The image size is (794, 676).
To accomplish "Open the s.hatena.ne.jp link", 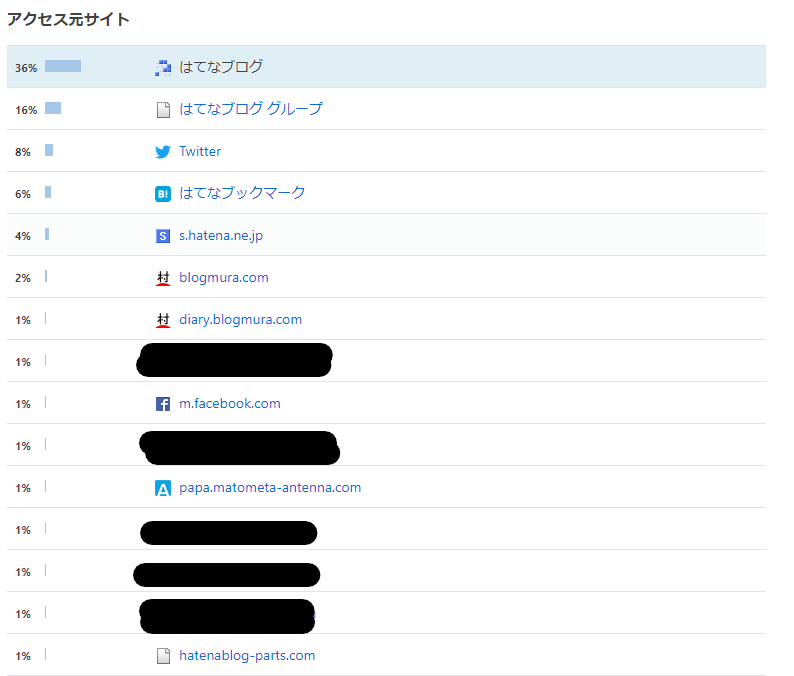I will 221,235.
